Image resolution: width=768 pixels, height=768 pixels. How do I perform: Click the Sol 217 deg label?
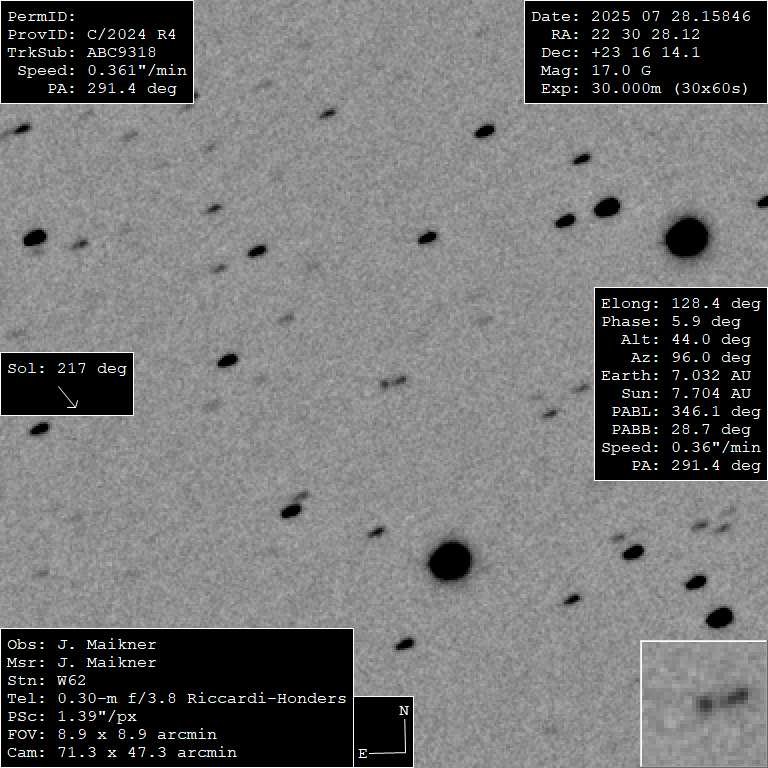67,368
